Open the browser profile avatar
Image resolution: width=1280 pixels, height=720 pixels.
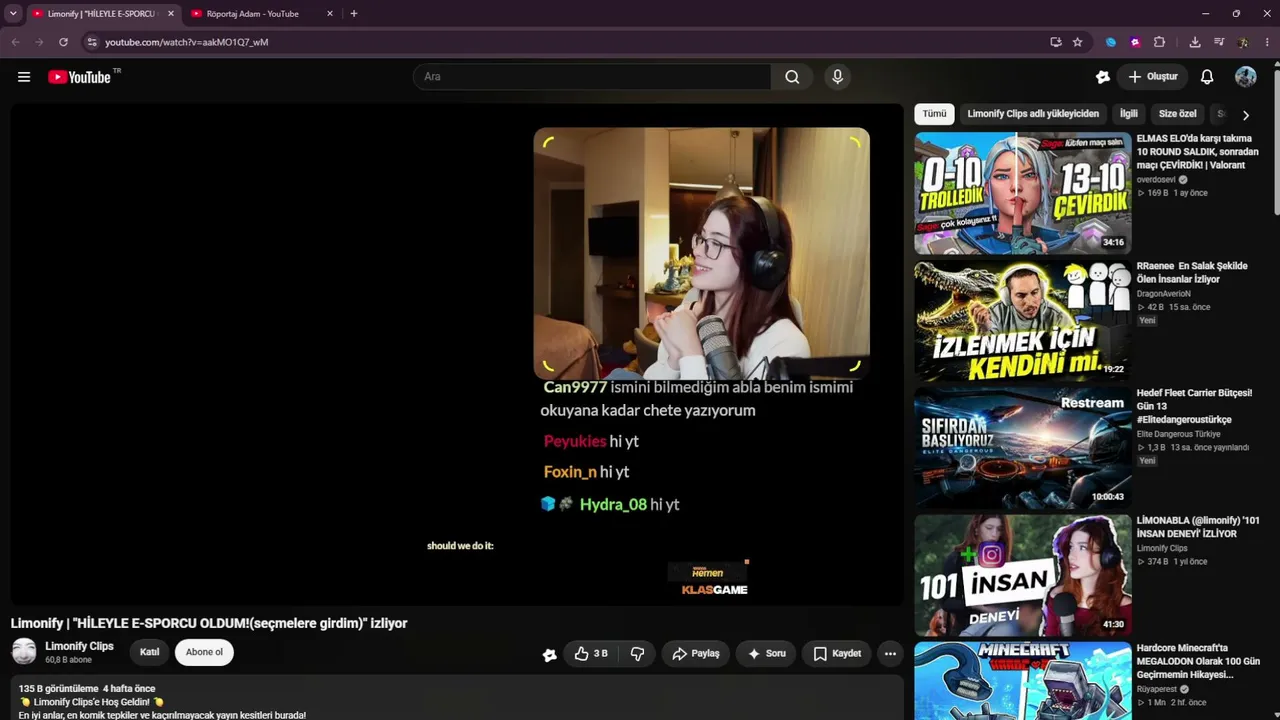click(x=1243, y=42)
